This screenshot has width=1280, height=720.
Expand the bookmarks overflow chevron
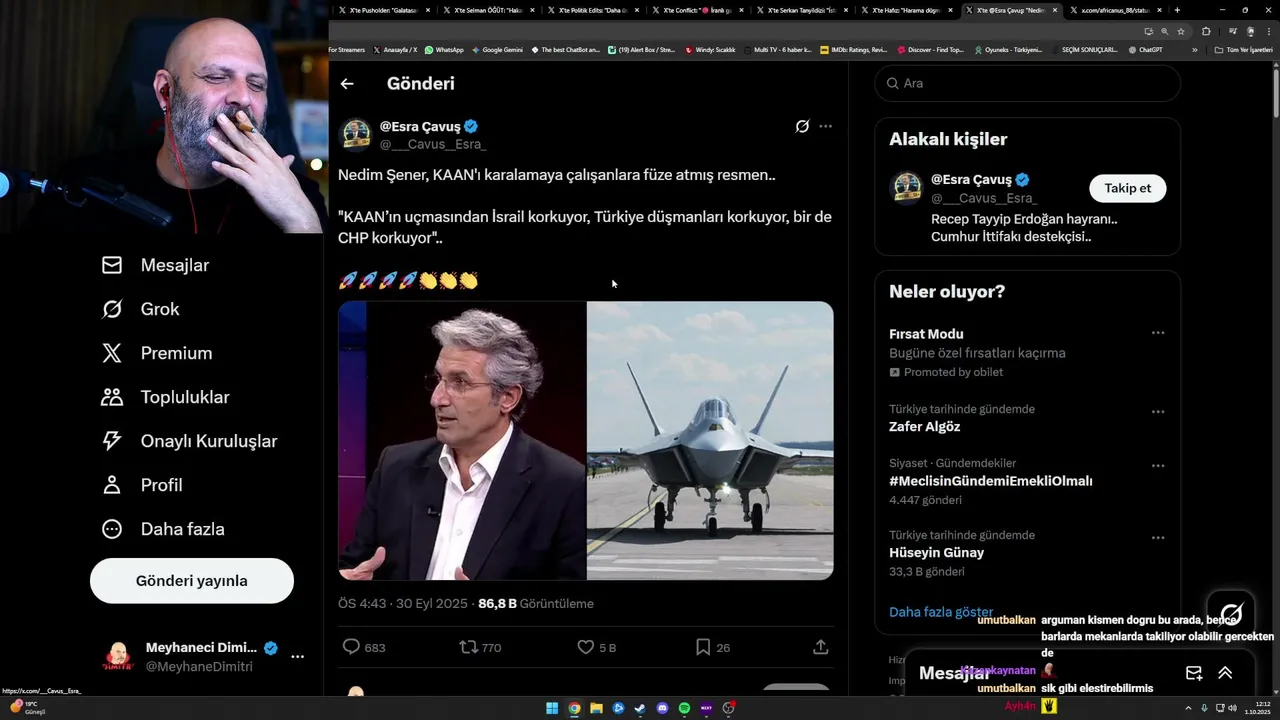click(x=1194, y=50)
